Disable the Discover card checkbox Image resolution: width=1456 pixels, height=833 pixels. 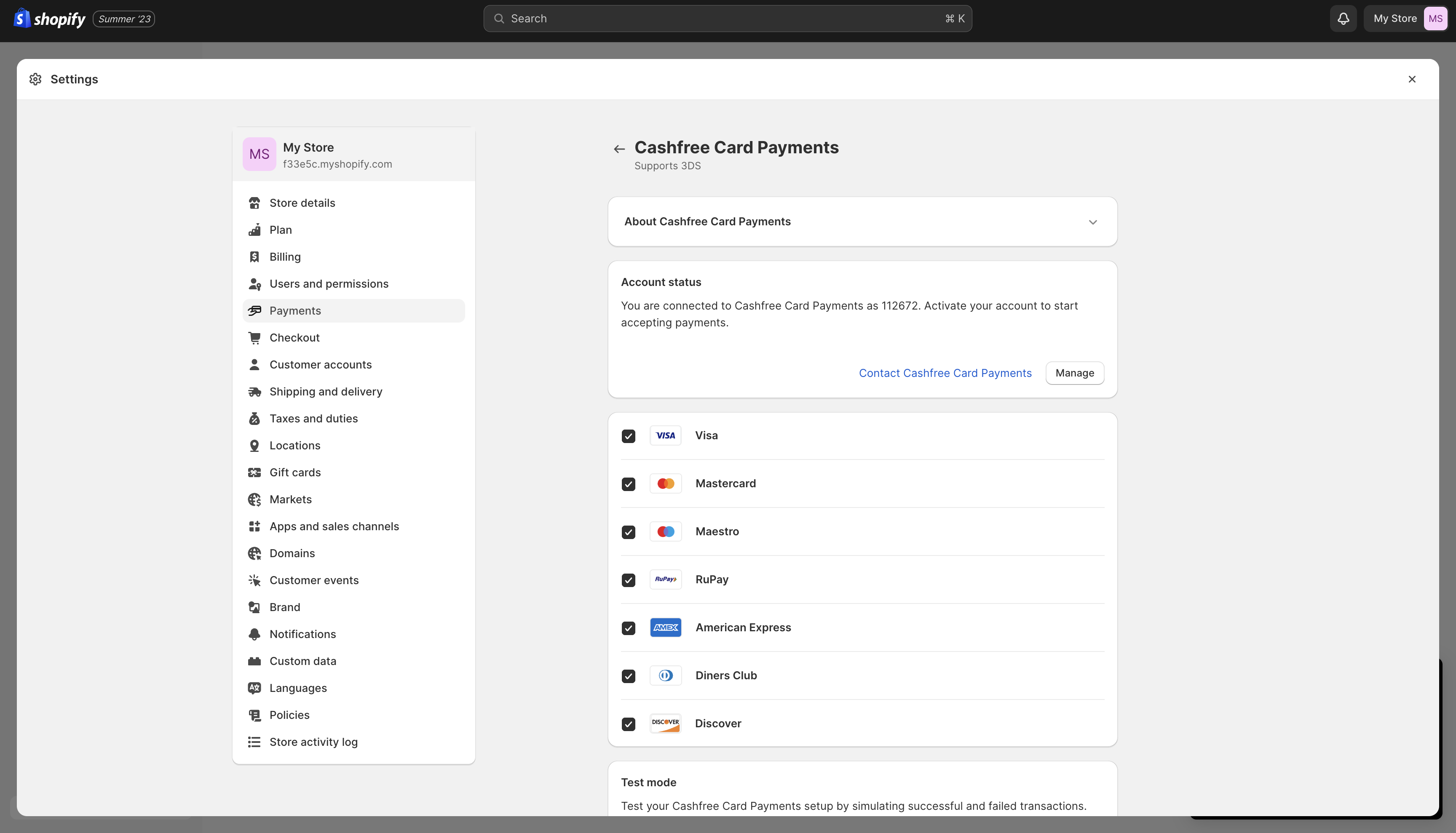[x=629, y=724]
